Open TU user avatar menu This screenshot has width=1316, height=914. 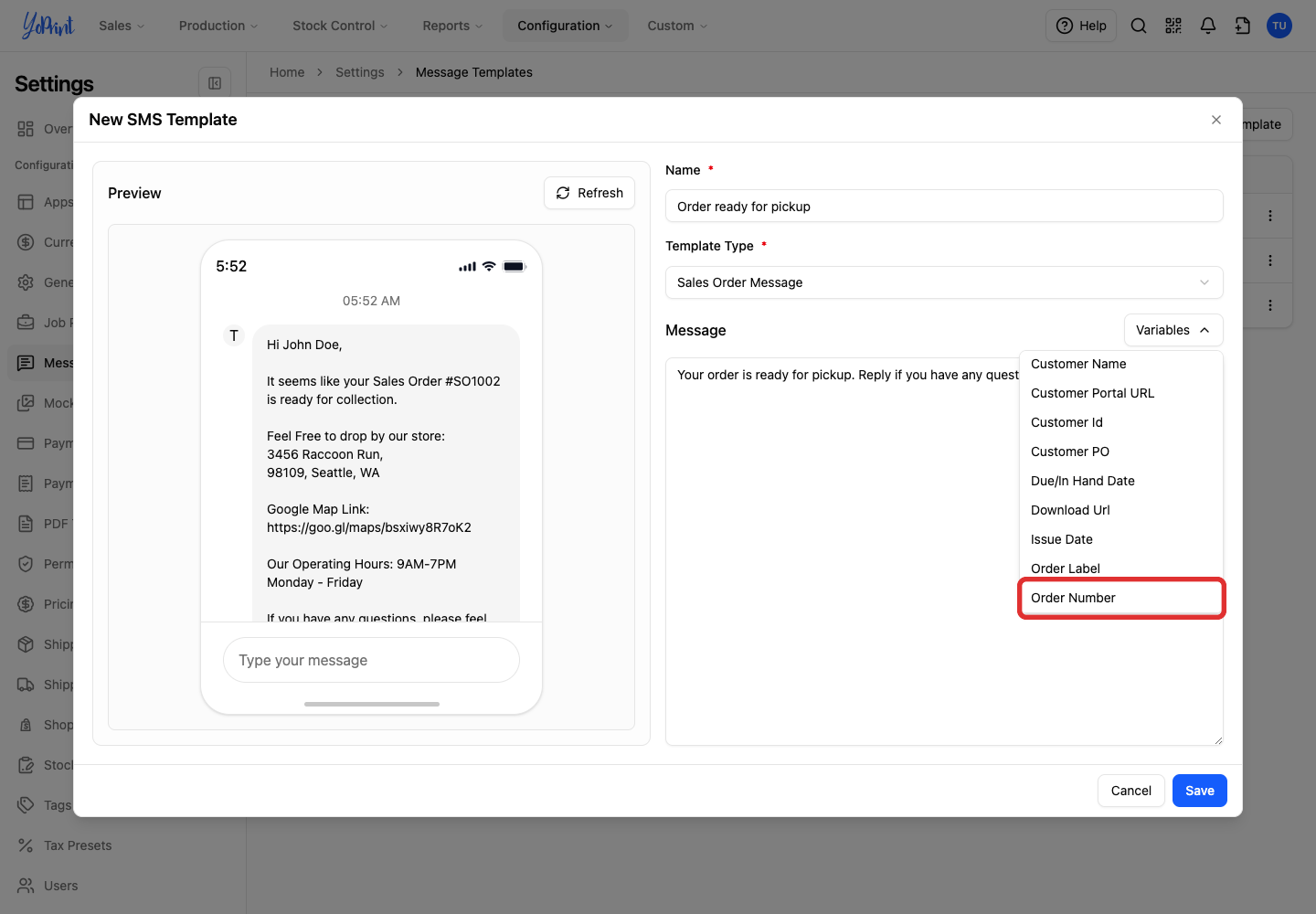click(x=1279, y=26)
